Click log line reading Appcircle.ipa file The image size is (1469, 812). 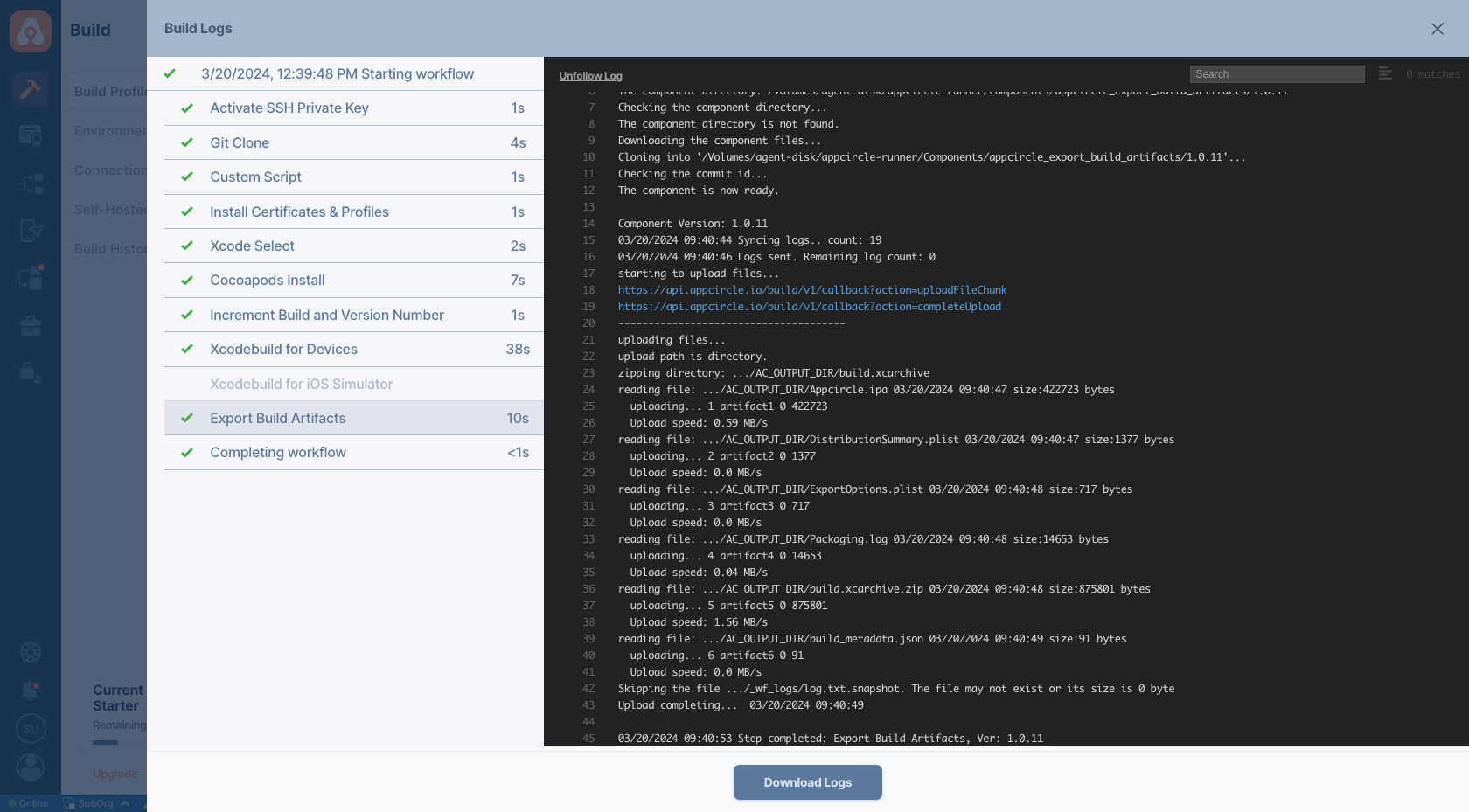pos(867,390)
